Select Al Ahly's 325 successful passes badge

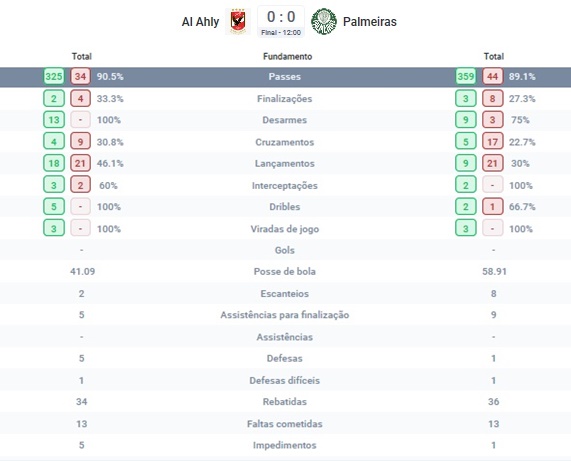[x=54, y=76]
